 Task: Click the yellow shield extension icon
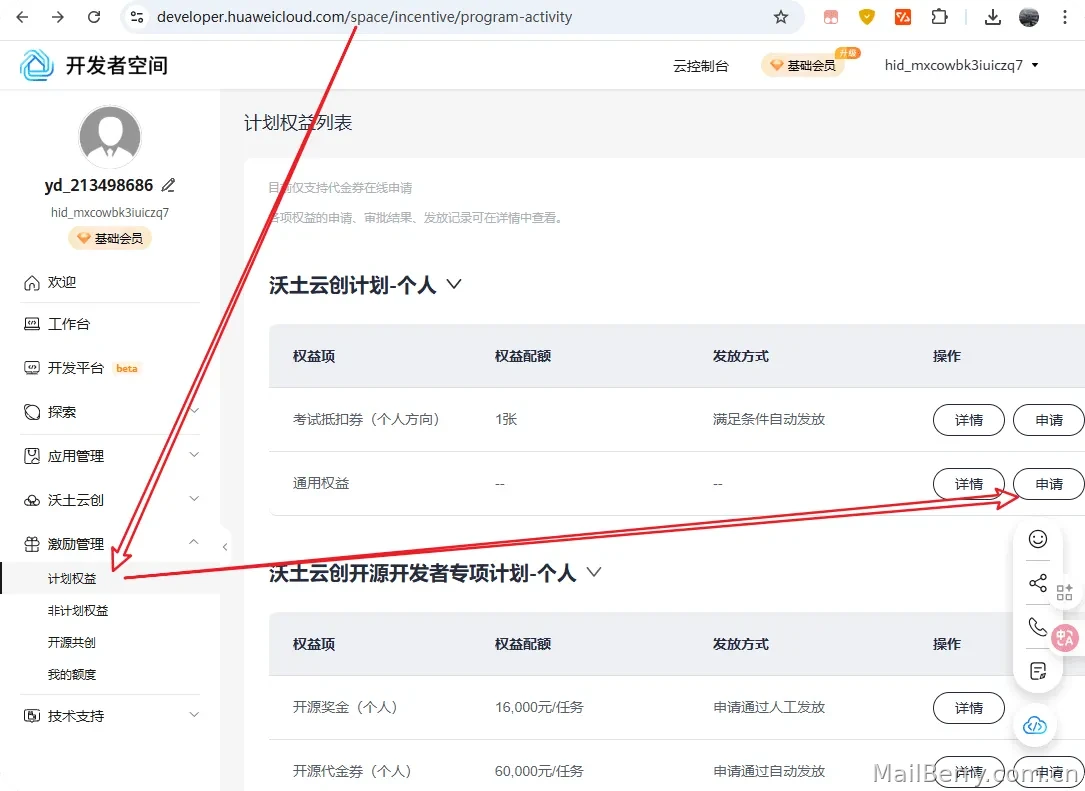(866, 17)
